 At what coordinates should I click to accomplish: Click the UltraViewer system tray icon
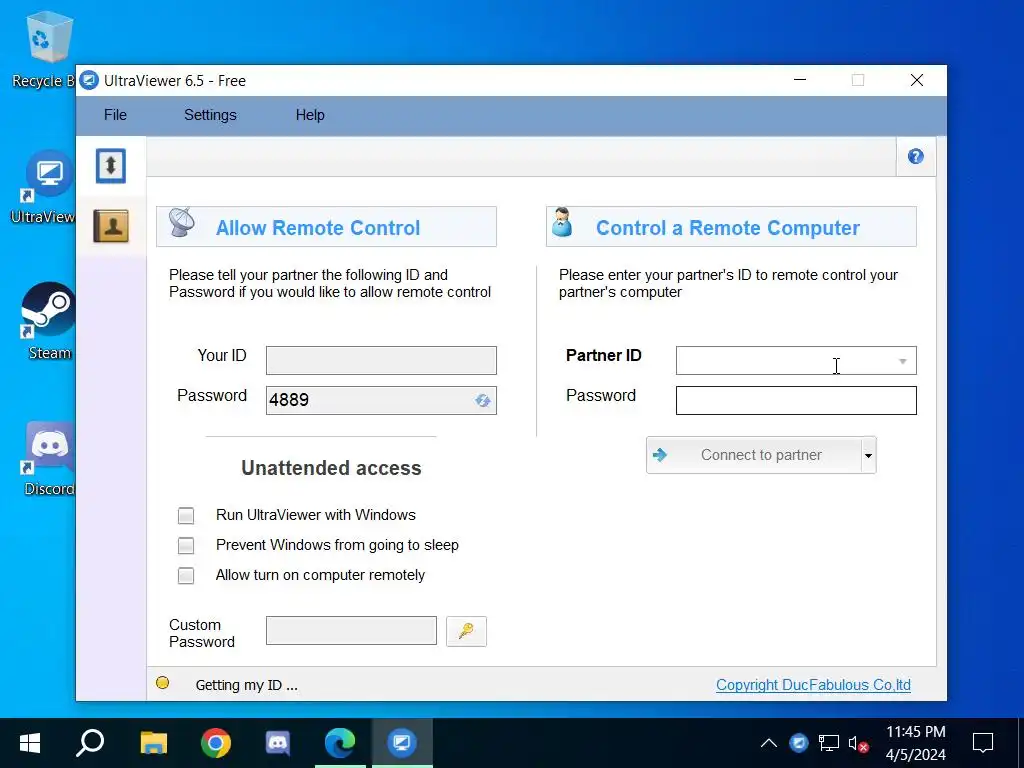[x=799, y=743]
